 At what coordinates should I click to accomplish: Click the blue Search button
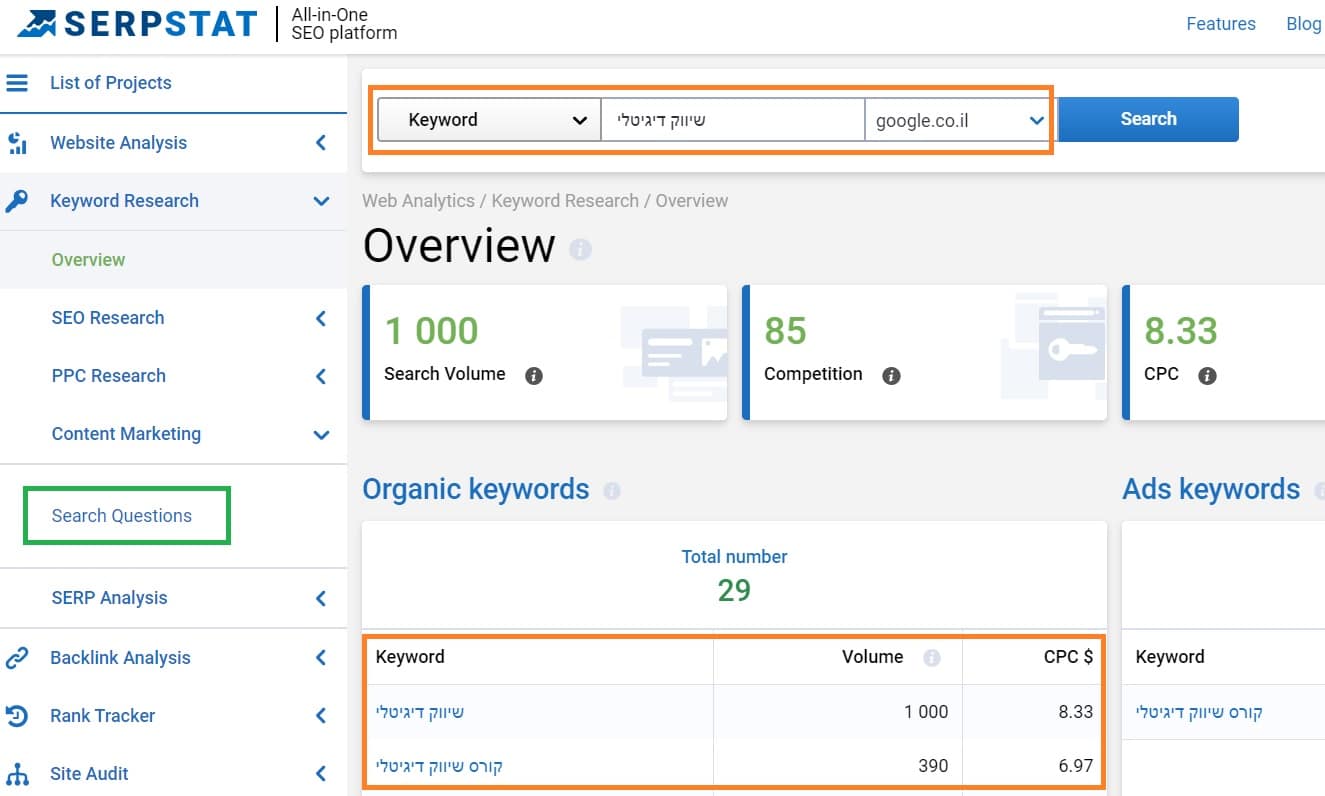1148,119
